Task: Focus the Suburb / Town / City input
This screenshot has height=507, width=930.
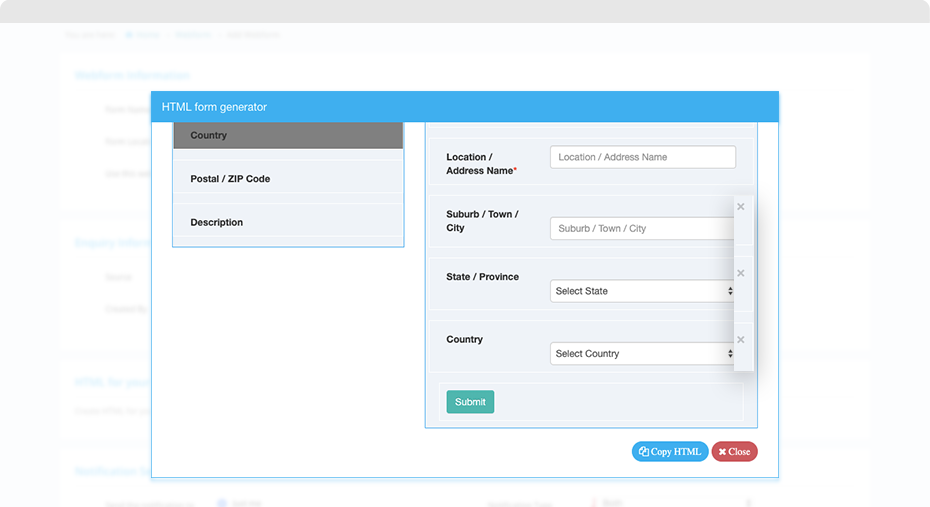Action: (642, 228)
